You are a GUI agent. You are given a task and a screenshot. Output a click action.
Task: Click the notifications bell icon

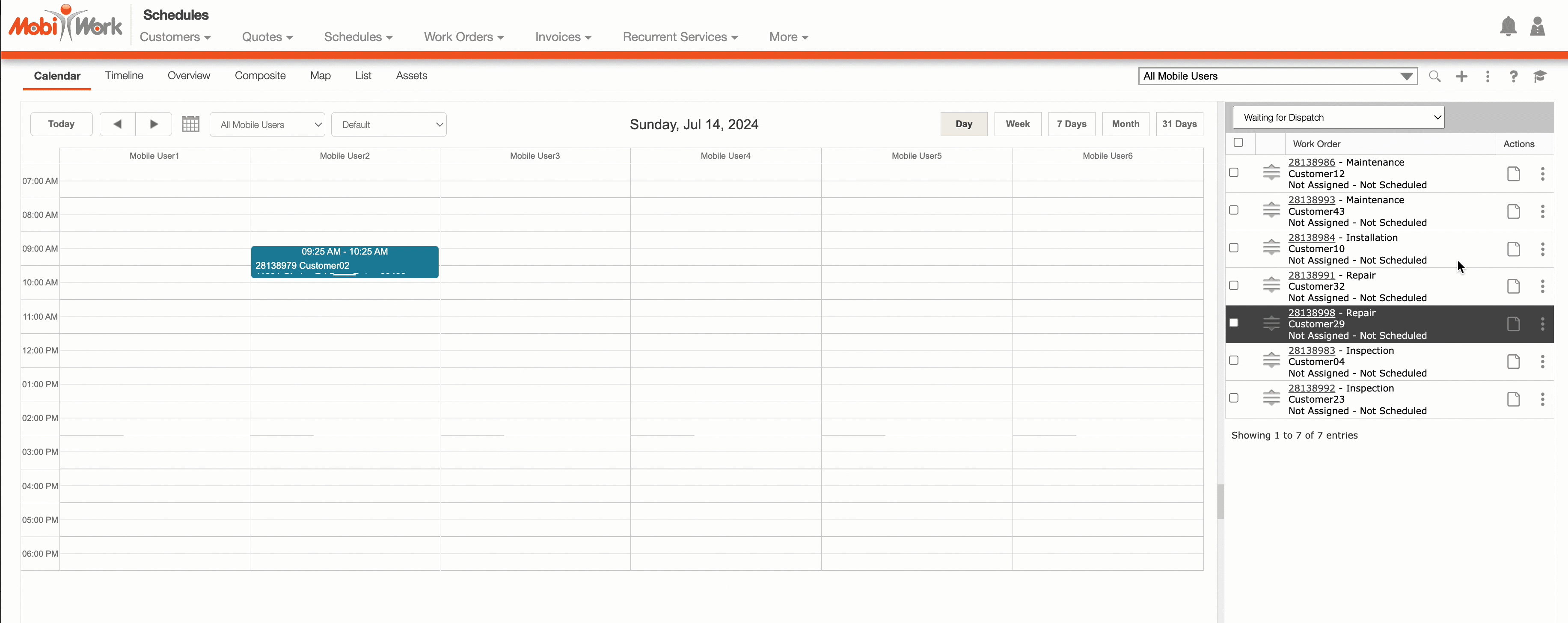click(x=1508, y=27)
